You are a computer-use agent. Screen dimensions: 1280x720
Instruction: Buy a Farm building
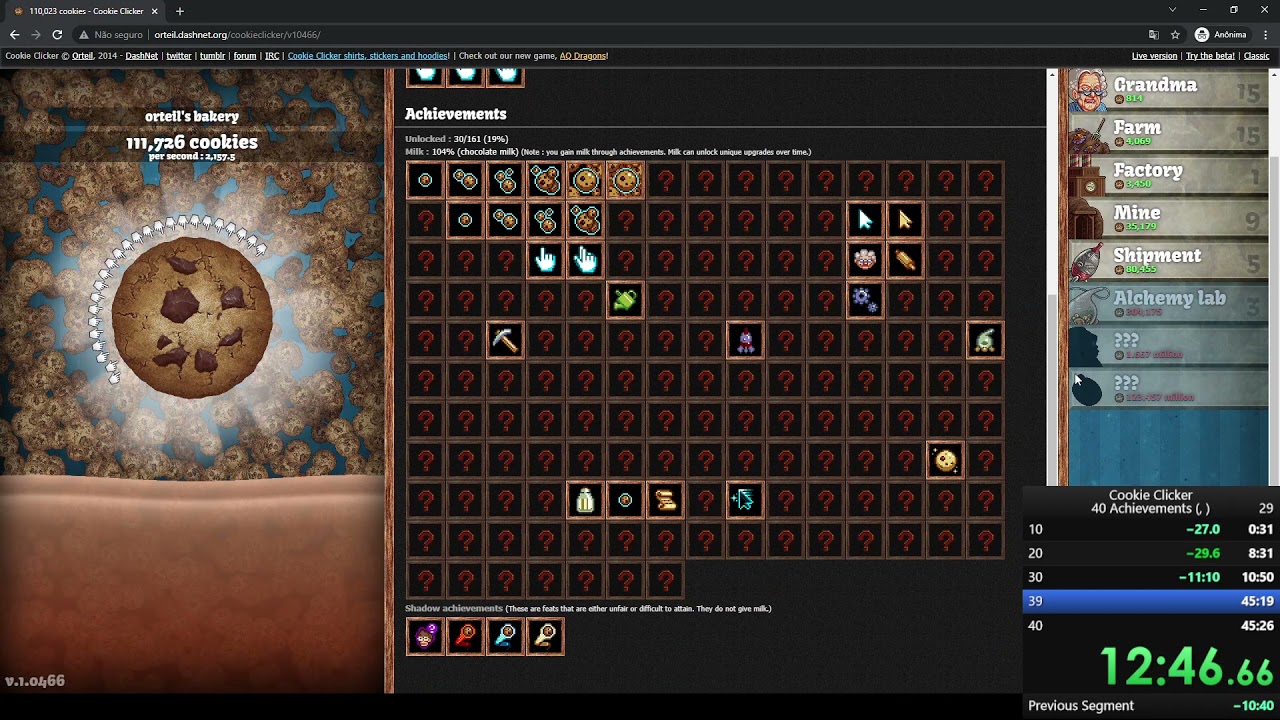tap(1168, 134)
